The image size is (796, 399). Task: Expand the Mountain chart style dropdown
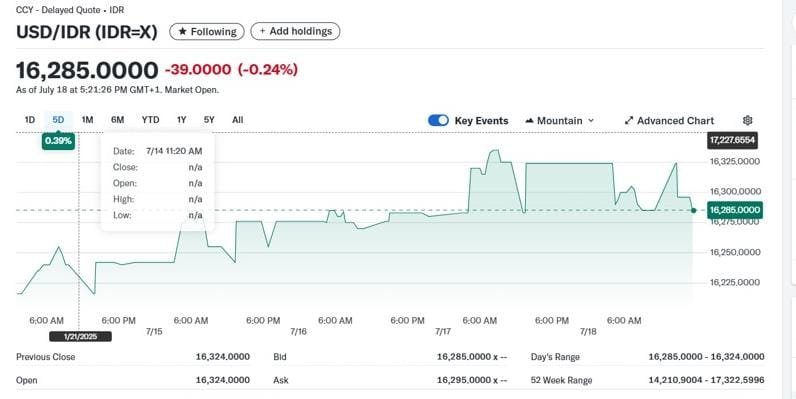click(x=559, y=121)
